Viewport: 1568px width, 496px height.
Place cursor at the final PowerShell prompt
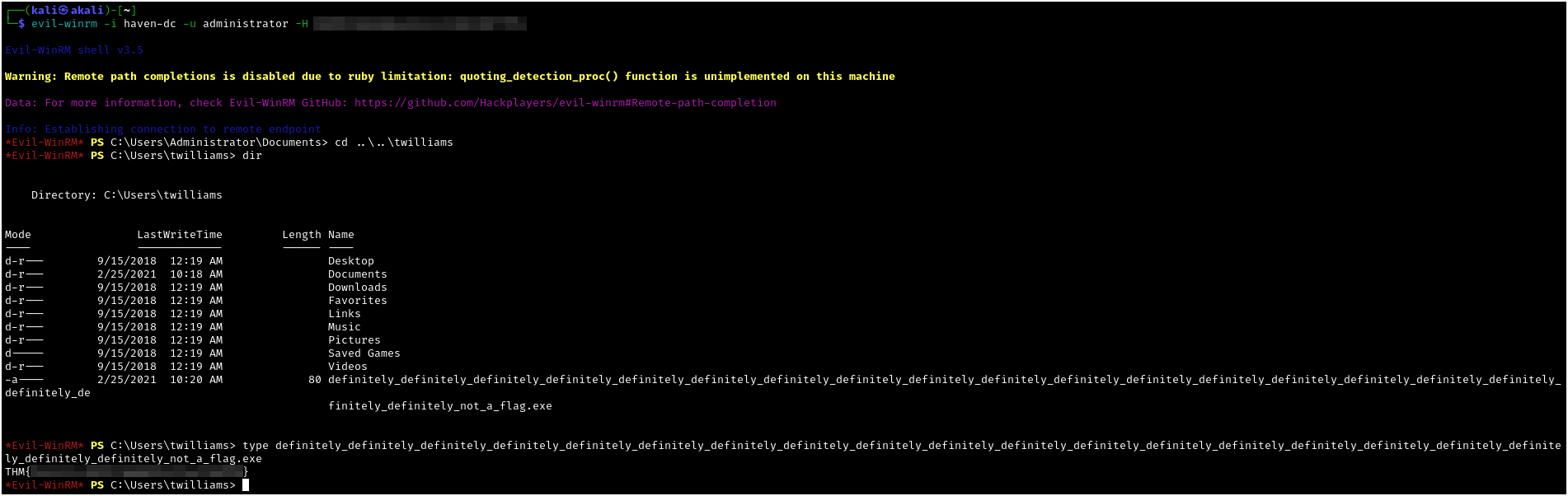click(x=245, y=485)
